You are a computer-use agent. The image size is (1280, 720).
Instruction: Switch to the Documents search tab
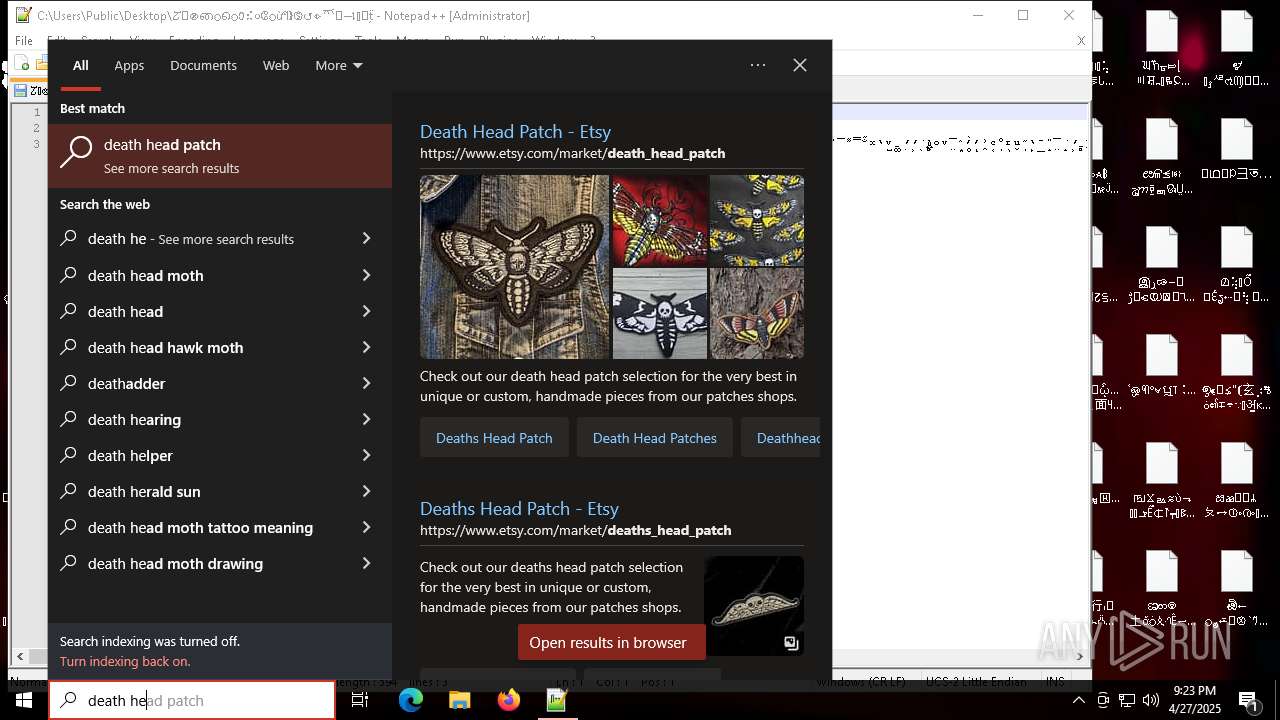click(203, 65)
